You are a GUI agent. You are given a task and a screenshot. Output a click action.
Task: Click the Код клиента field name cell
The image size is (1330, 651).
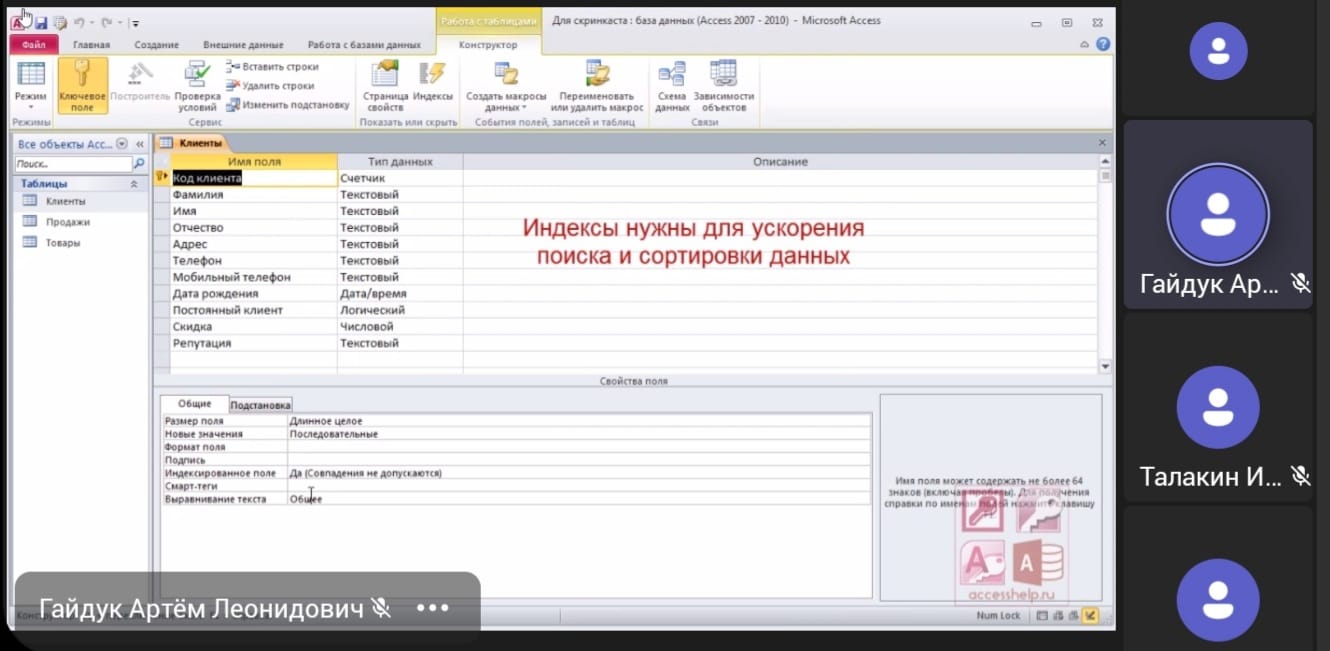(x=254, y=178)
